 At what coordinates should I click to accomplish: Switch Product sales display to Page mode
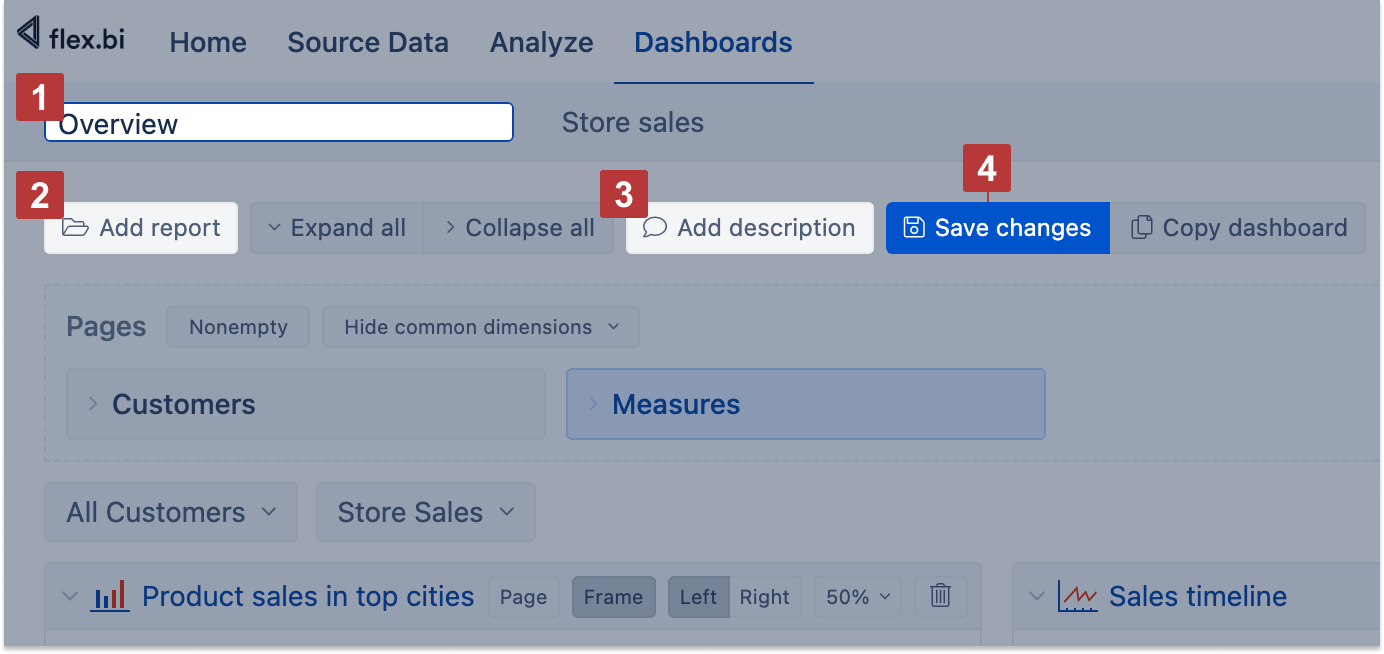point(523,596)
